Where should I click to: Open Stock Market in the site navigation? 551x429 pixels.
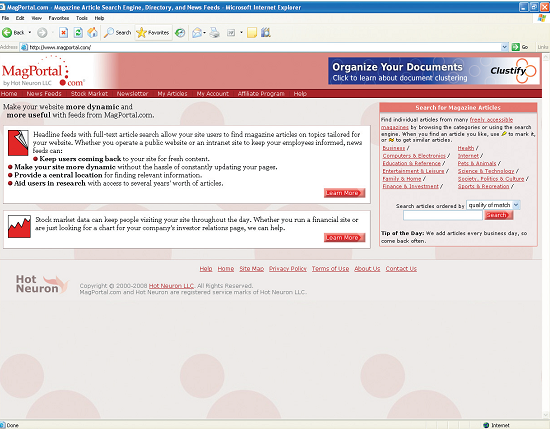coord(89,93)
